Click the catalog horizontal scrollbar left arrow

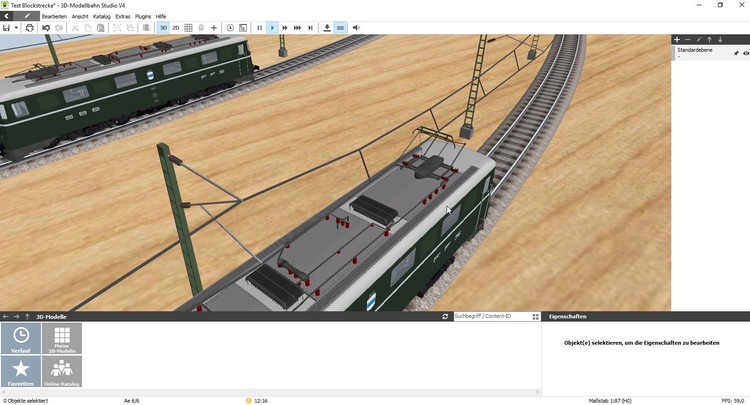[x=4, y=392]
